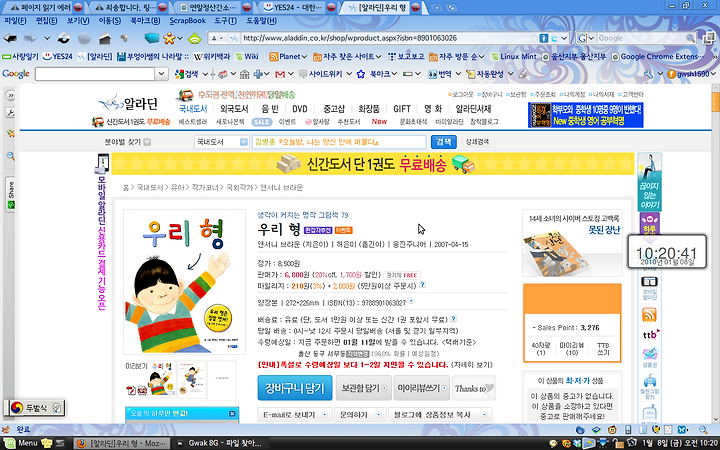This screenshot has width=720, height=450.
Task: Click in the URL address bar
Action: click(x=387, y=38)
